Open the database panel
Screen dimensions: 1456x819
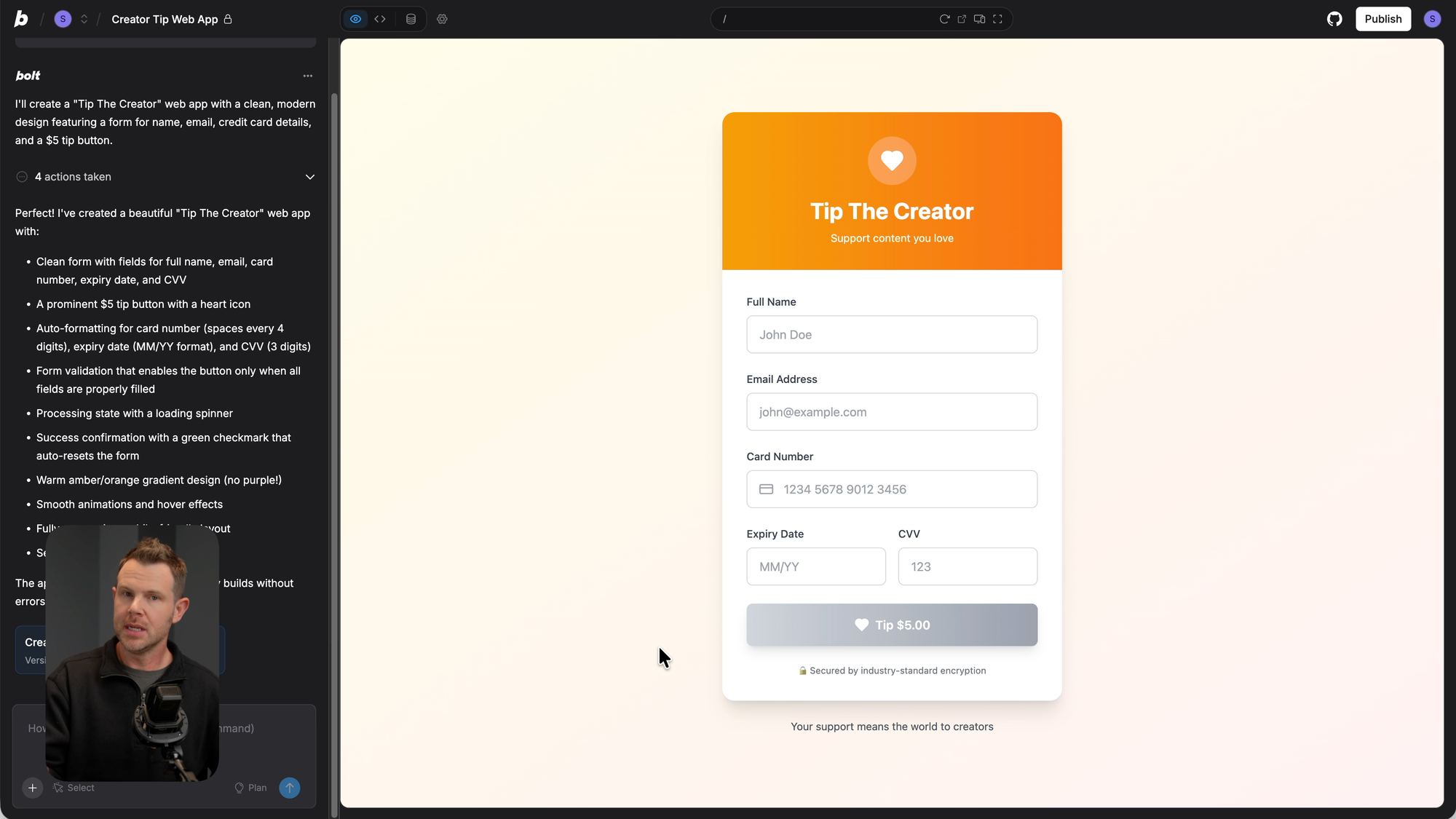411,19
